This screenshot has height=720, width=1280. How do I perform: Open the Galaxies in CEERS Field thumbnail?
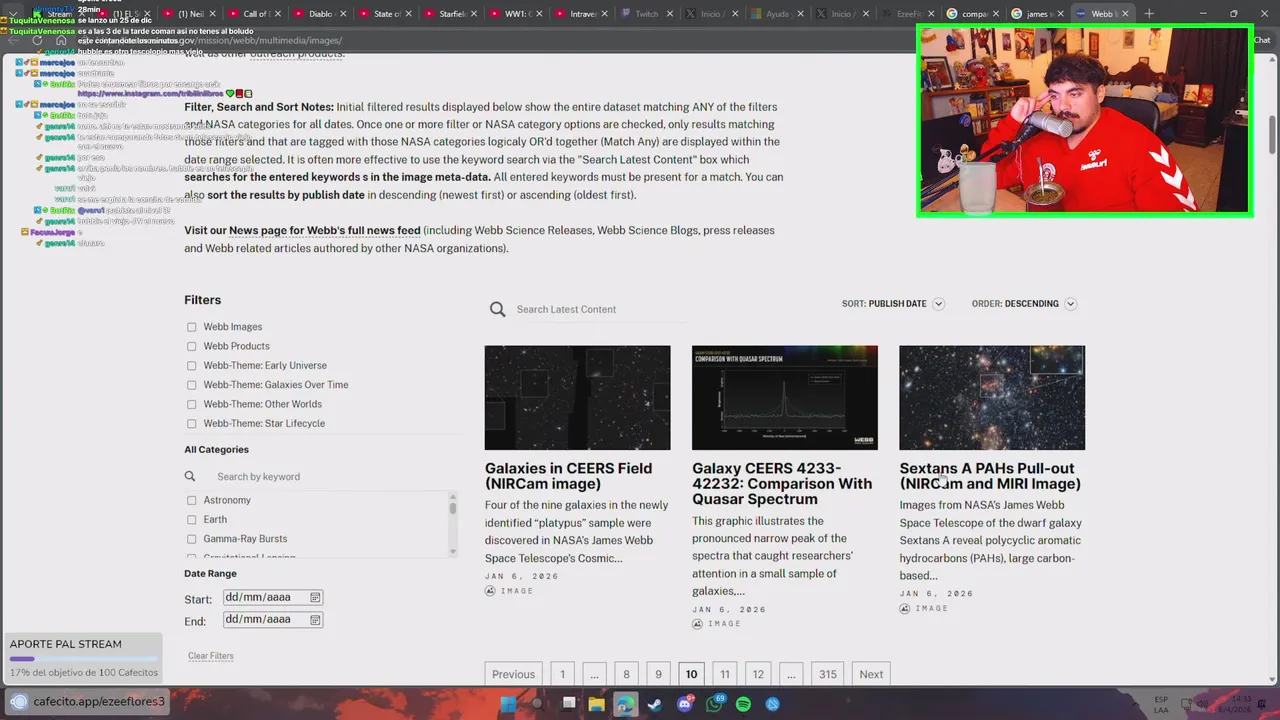pos(577,398)
